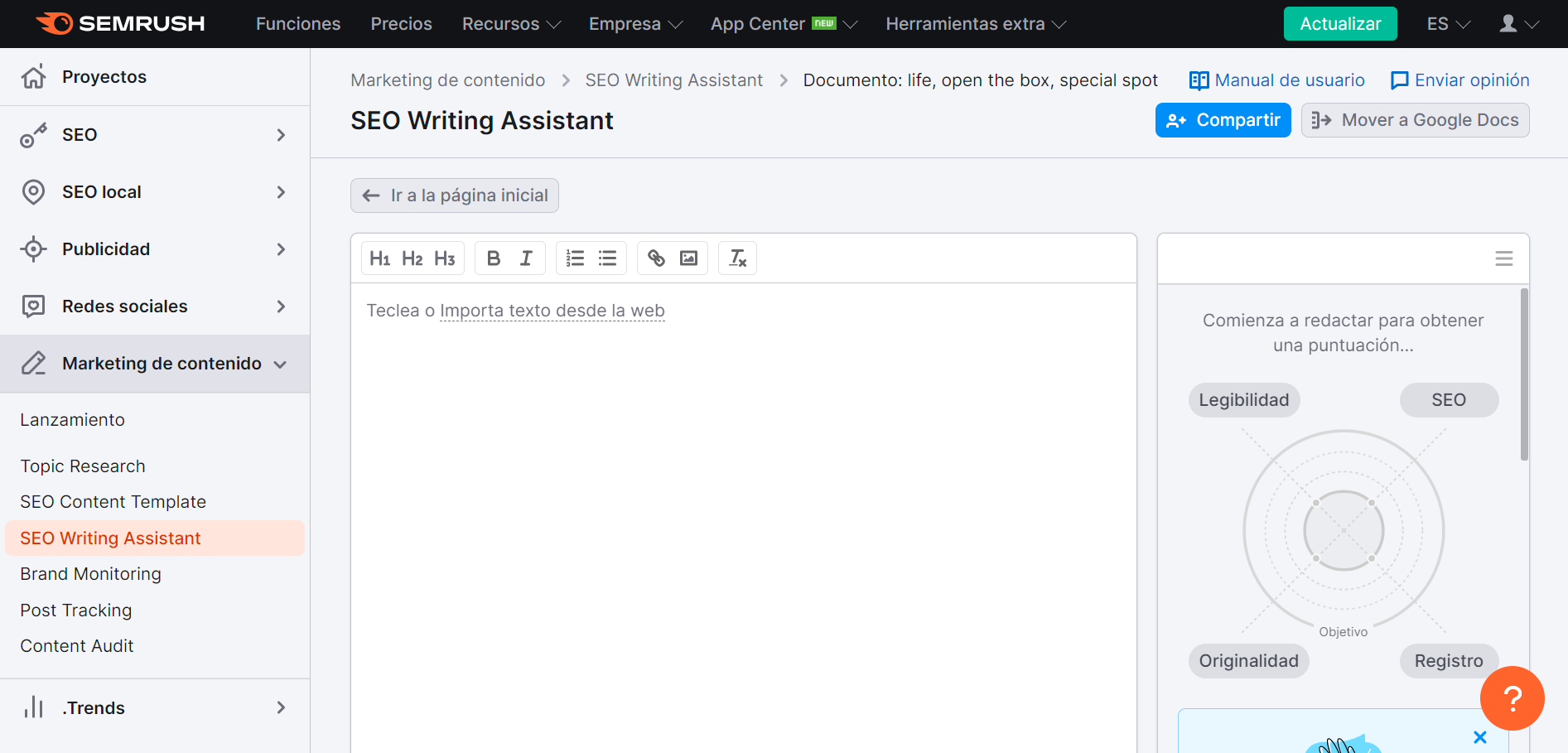Viewport: 1568px width, 753px height.
Task: Open the App Center dropdown
Action: point(784,24)
